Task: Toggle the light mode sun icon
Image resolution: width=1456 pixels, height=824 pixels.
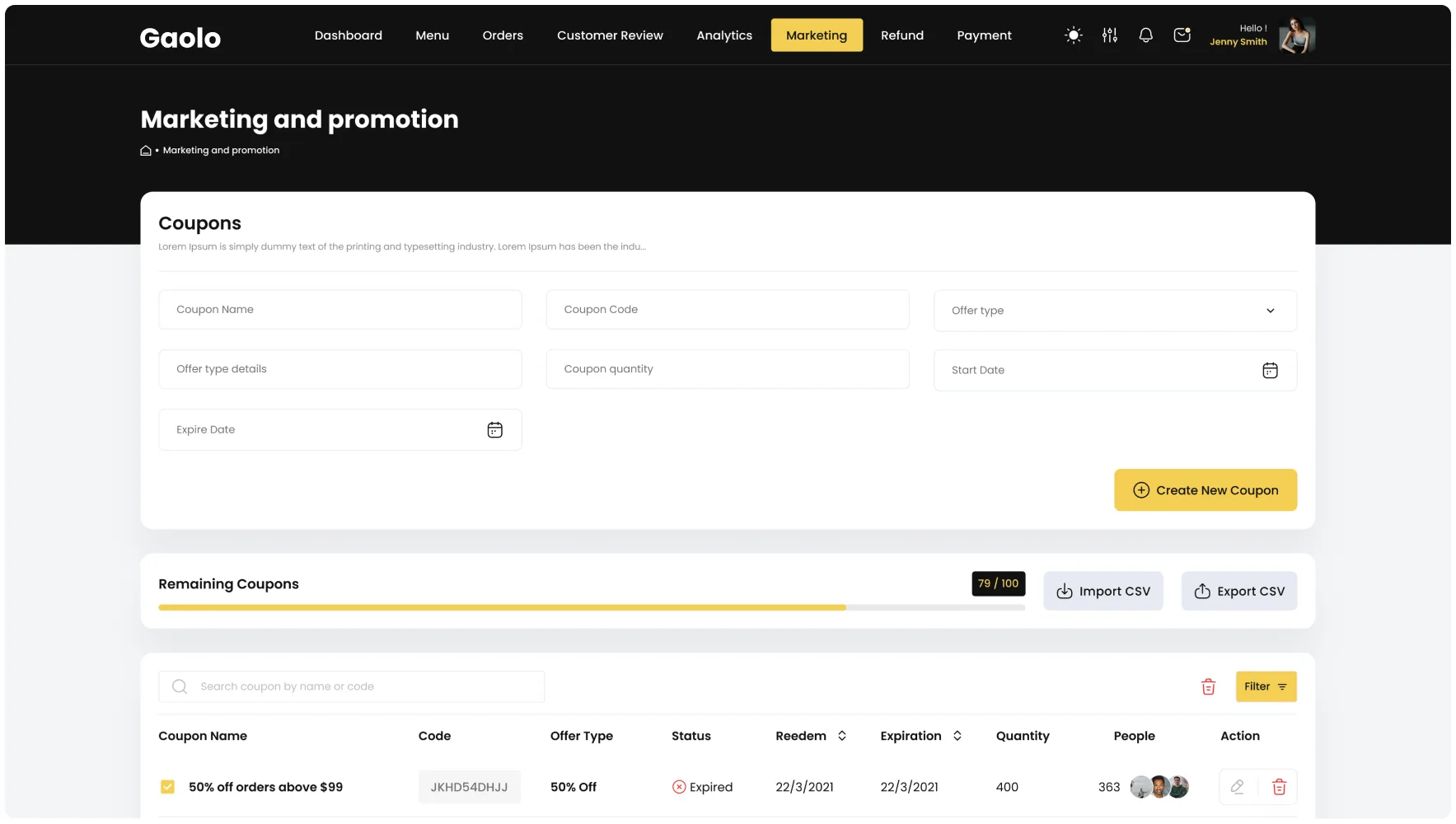Action: coord(1073,35)
